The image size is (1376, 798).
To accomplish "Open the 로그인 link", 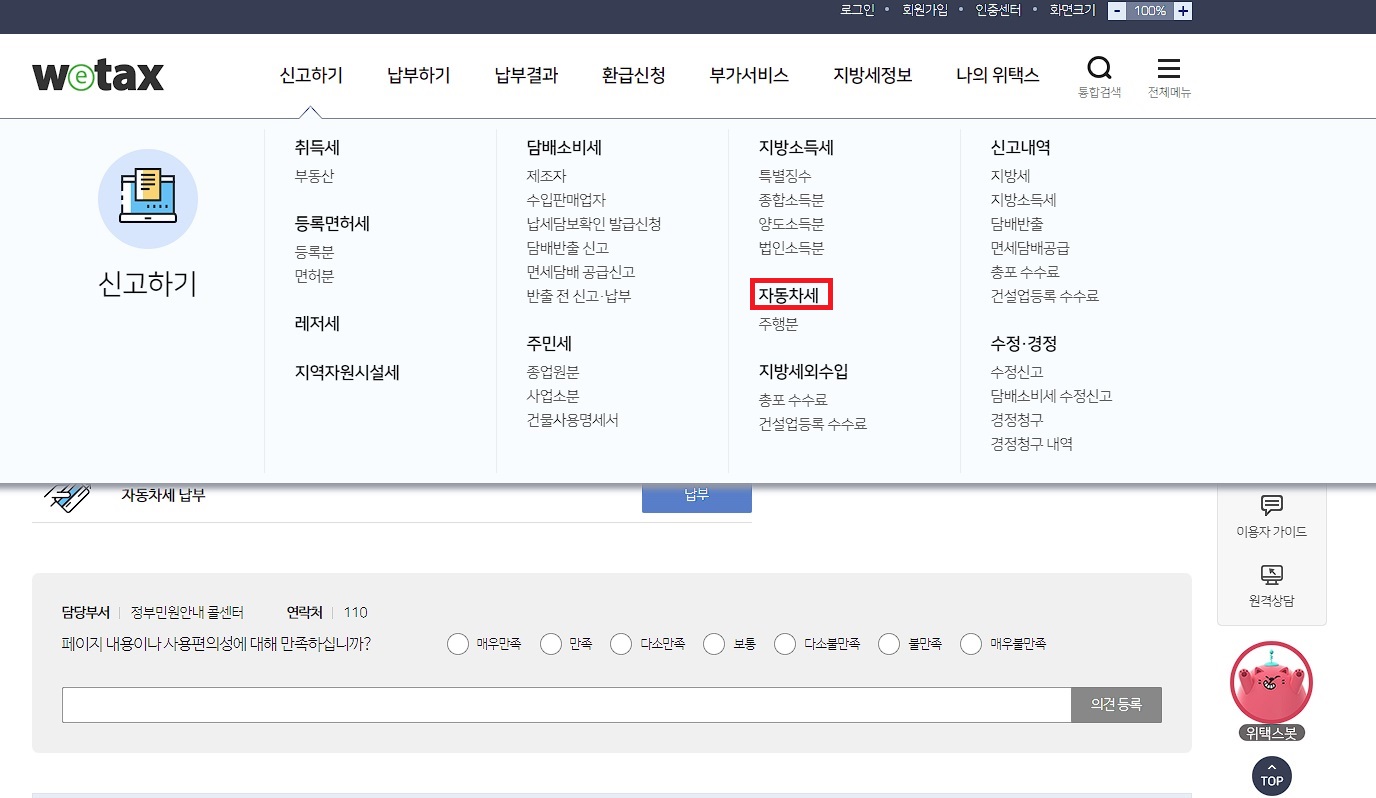I will (856, 10).
